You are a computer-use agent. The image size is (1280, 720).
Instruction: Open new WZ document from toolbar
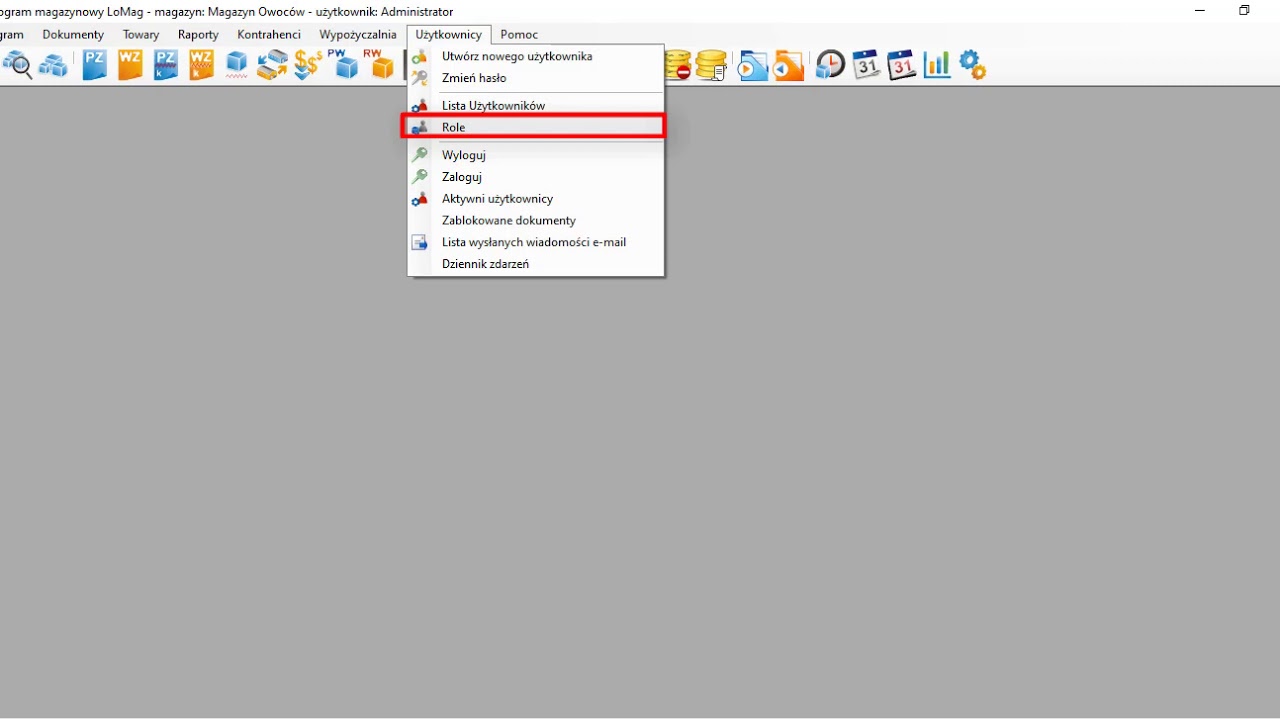pyautogui.click(x=130, y=65)
